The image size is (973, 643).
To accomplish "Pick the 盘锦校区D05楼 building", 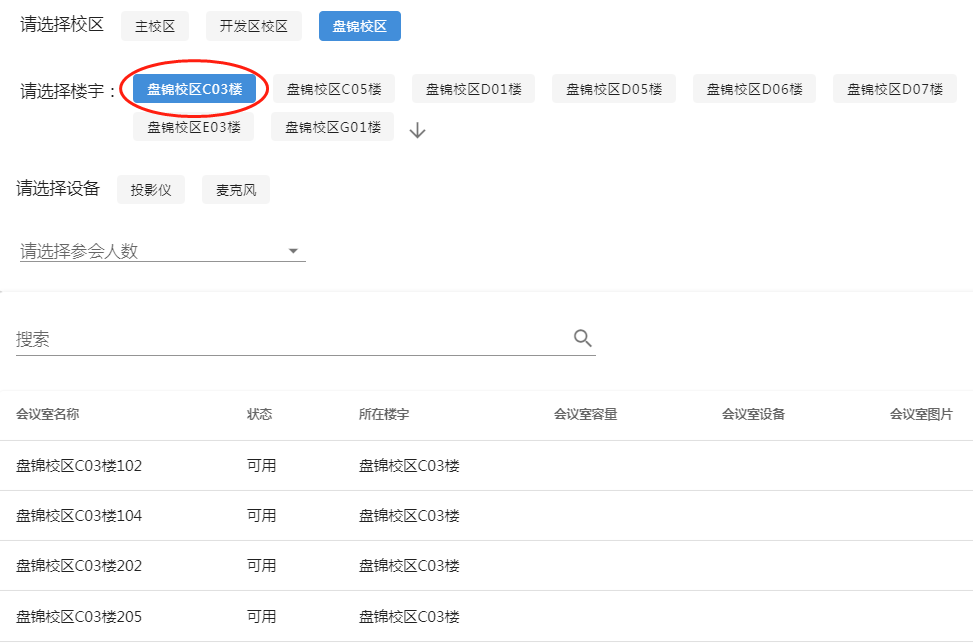I will coord(614,89).
